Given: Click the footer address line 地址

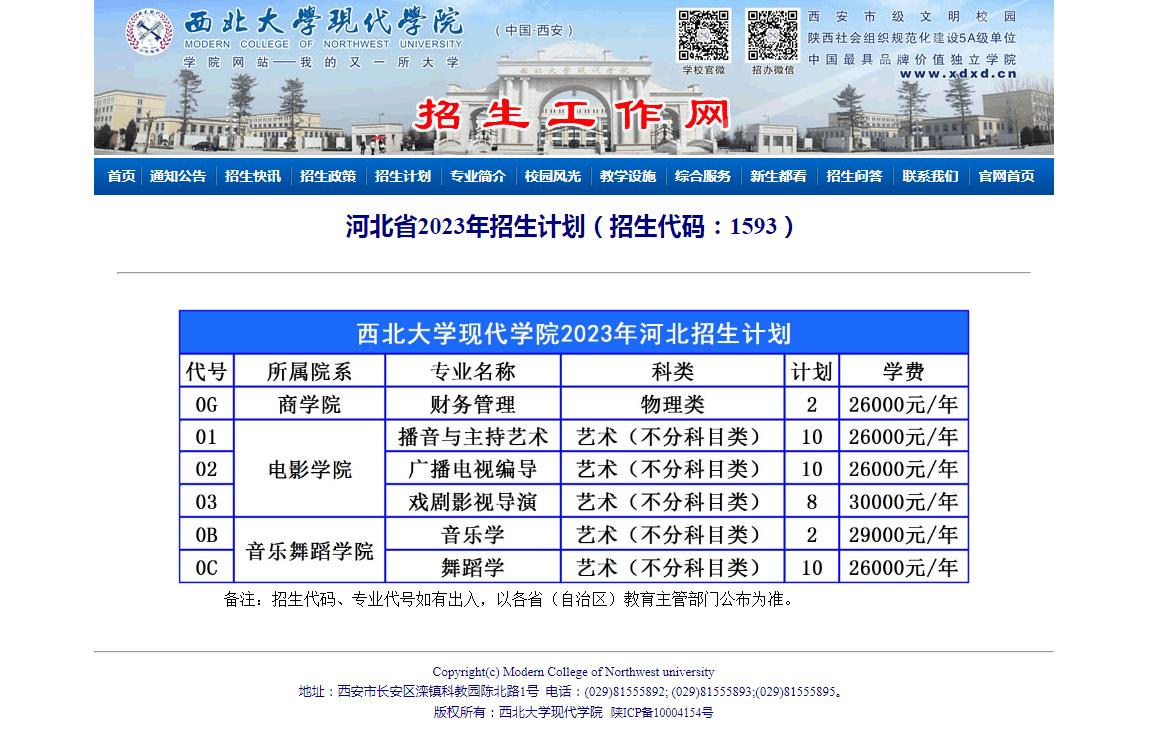Looking at the screenshot, I should (571, 691).
